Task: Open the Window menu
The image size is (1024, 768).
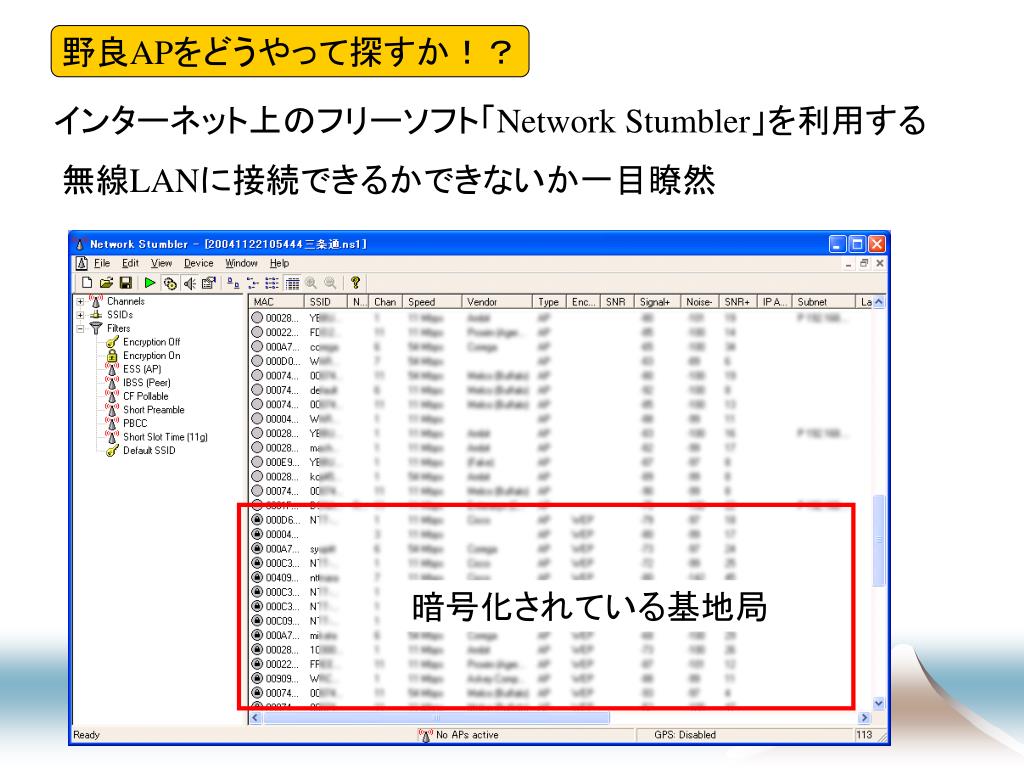Action: pyautogui.click(x=241, y=263)
